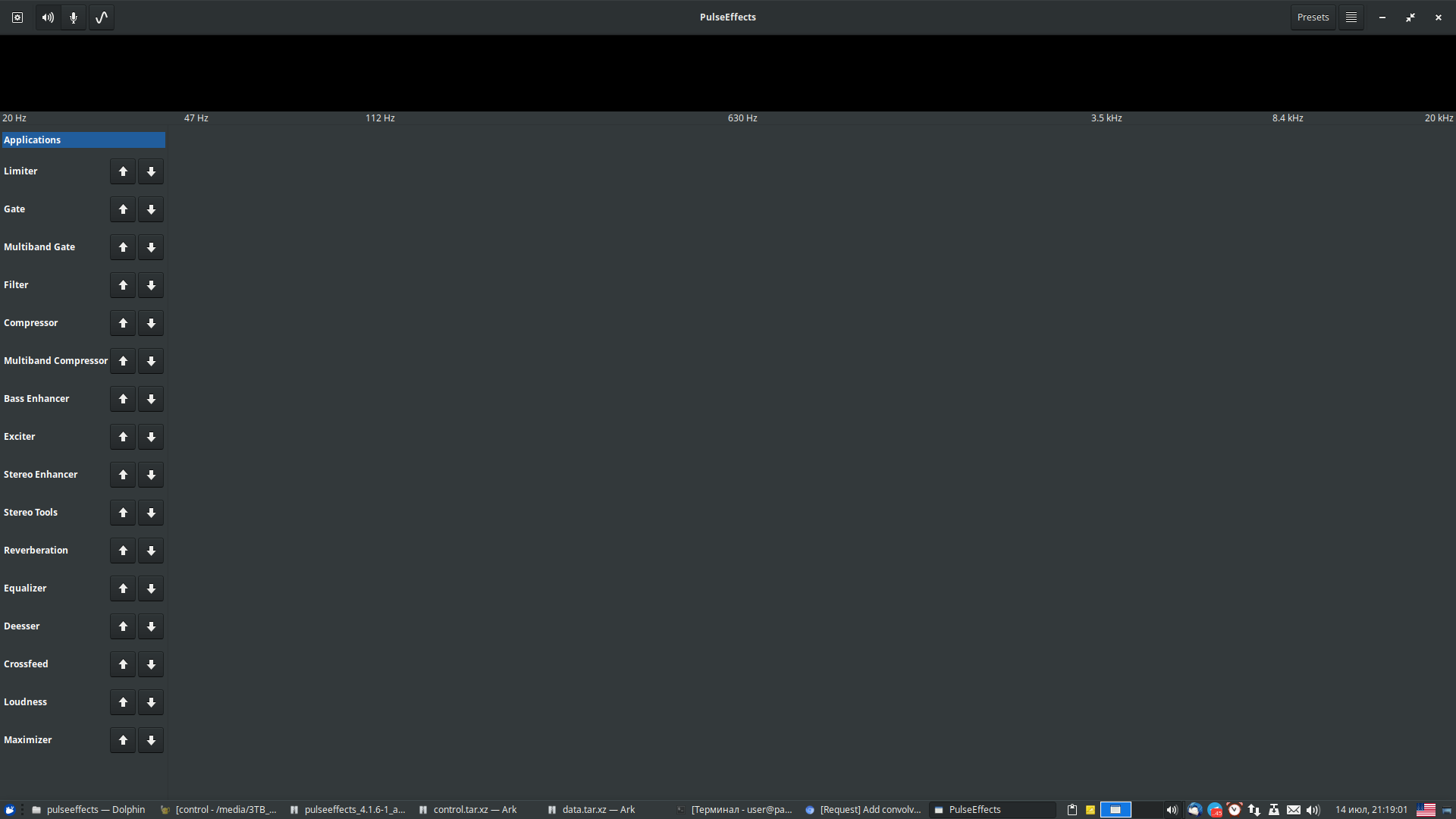
Task: Open the taskbar clock showing 21:19:01
Action: click(1371, 810)
